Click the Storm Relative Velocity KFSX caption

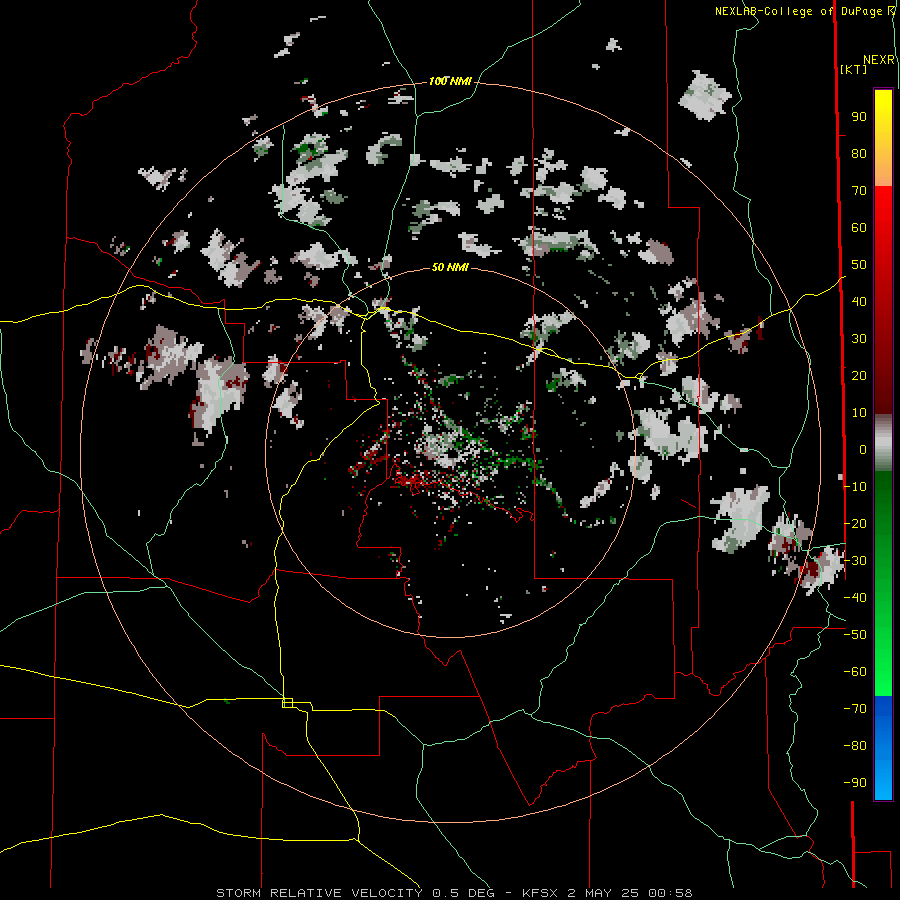coord(454,893)
